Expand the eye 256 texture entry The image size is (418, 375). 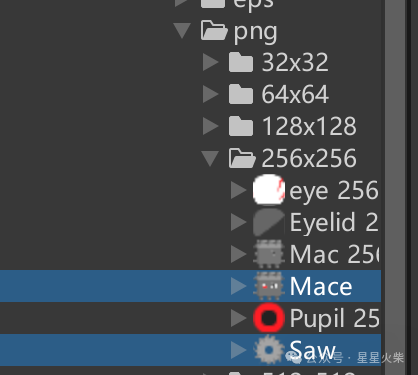pos(238,190)
